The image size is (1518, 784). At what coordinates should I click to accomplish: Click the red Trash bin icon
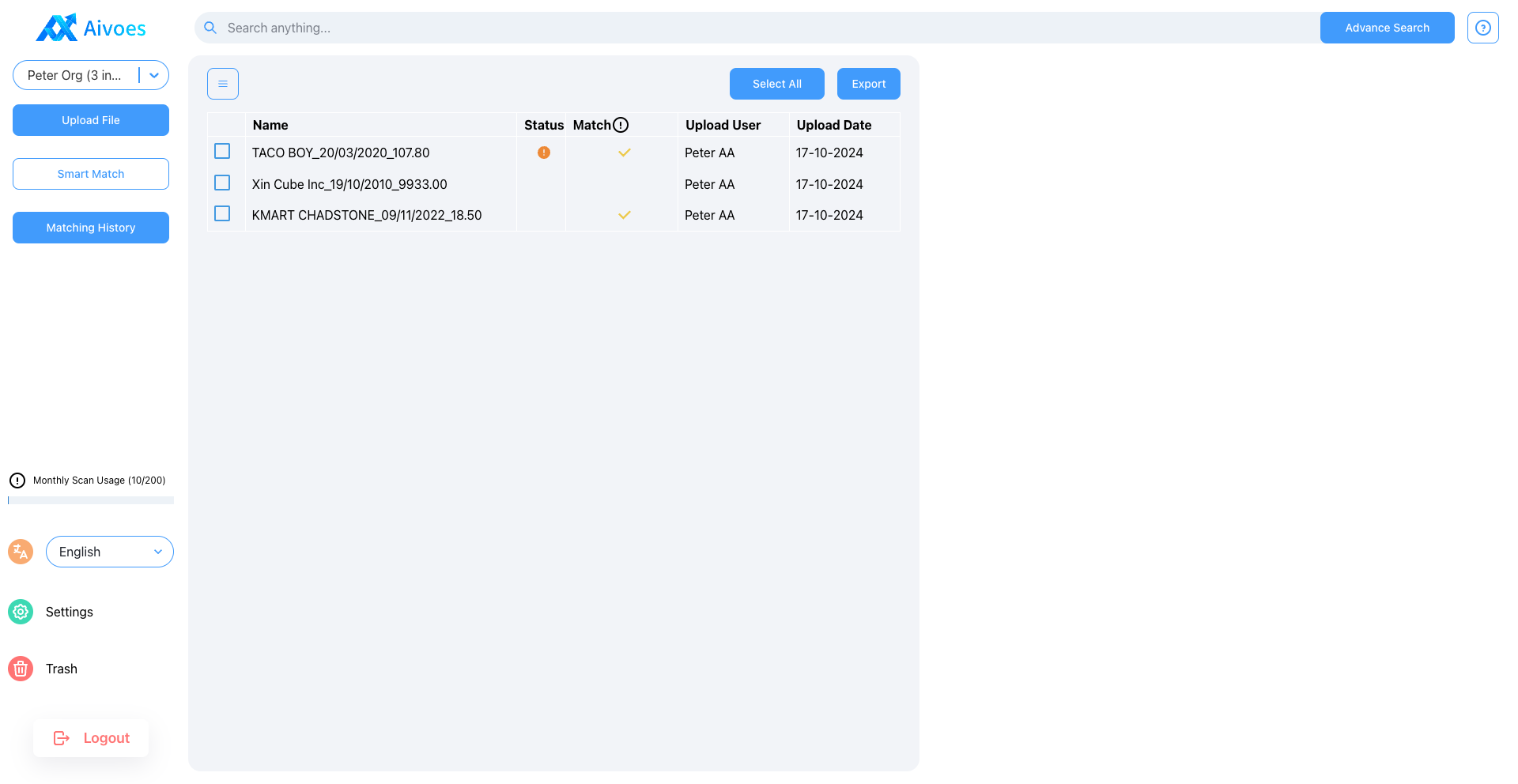pyautogui.click(x=21, y=669)
